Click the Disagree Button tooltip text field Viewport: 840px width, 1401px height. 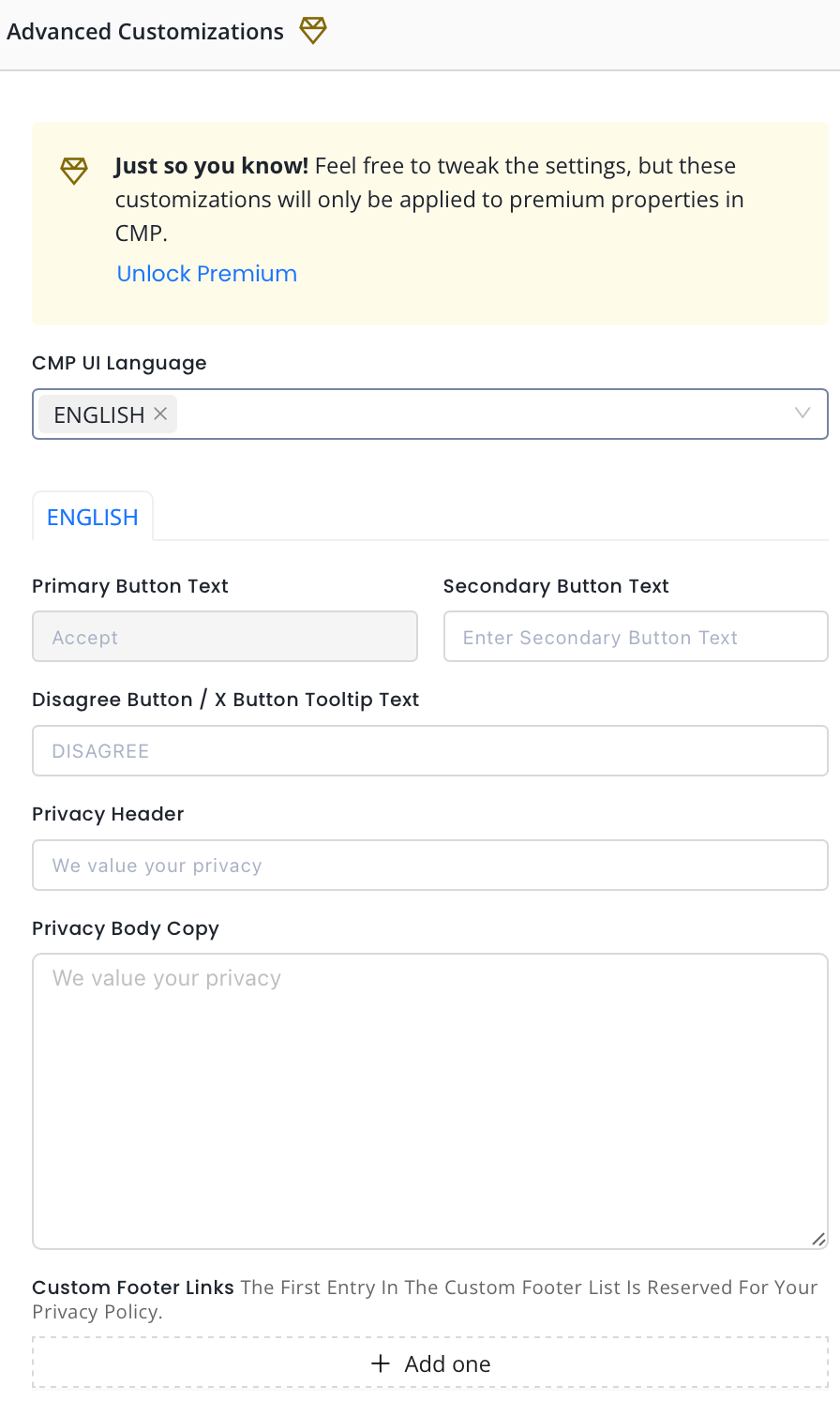coord(430,751)
